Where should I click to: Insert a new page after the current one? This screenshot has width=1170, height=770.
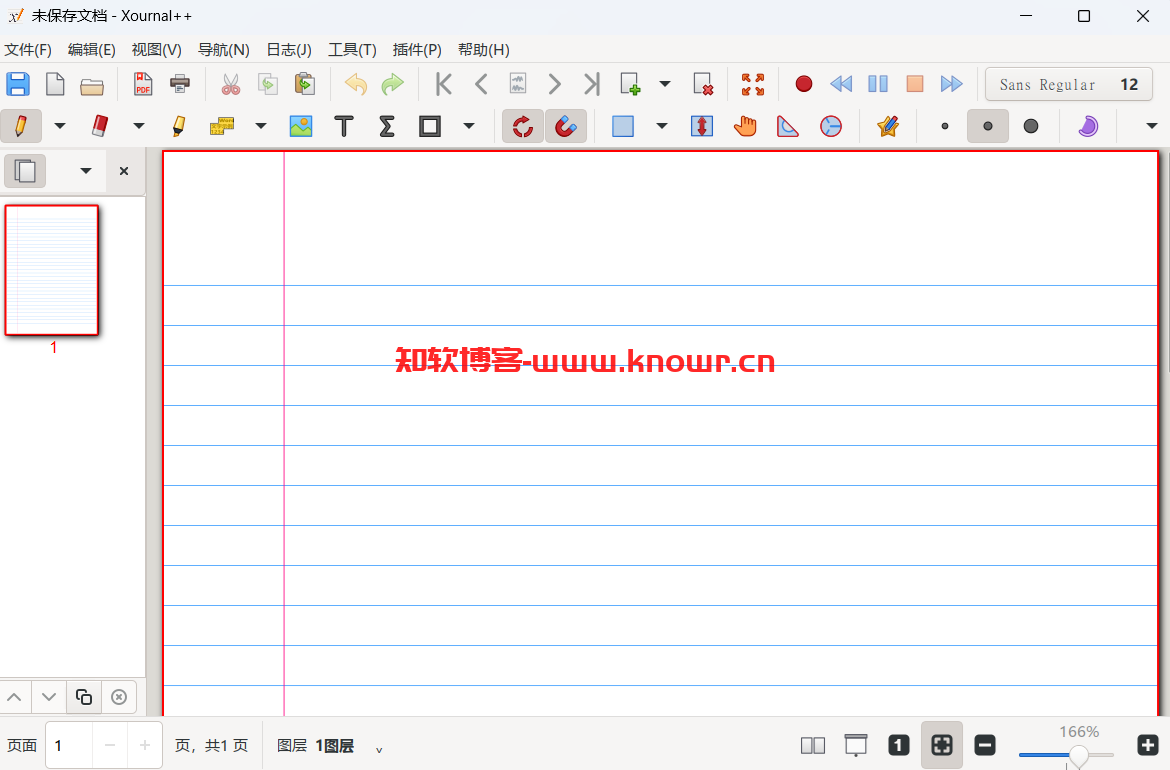(631, 84)
